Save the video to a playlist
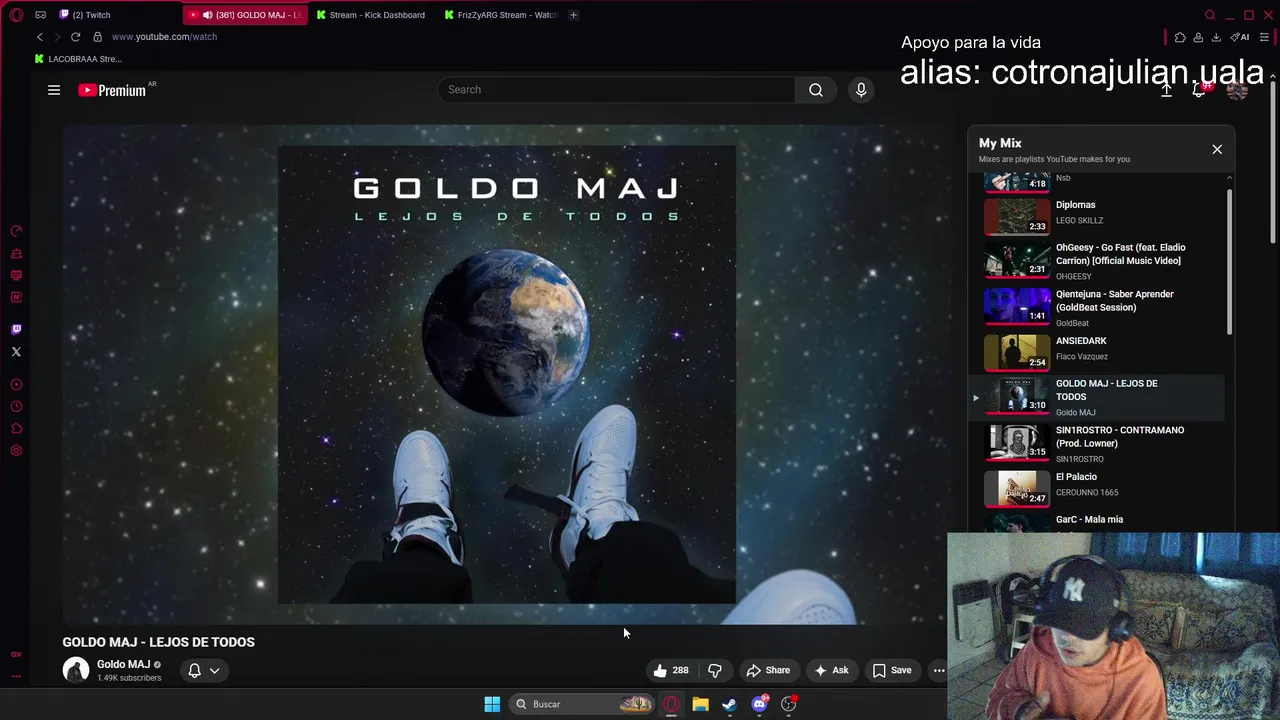This screenshot has height=720, width=1280. click(x=892, y=671)
